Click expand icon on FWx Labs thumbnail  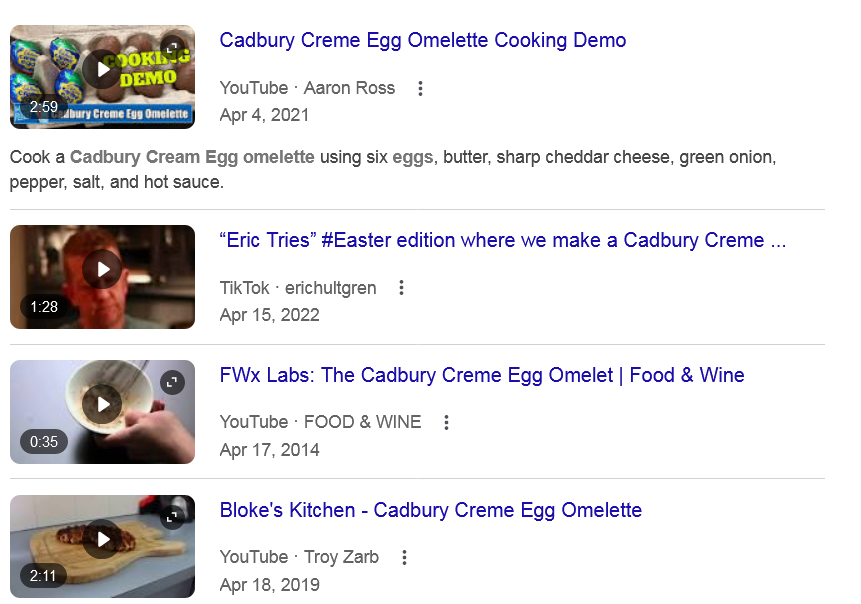[173, 382]
